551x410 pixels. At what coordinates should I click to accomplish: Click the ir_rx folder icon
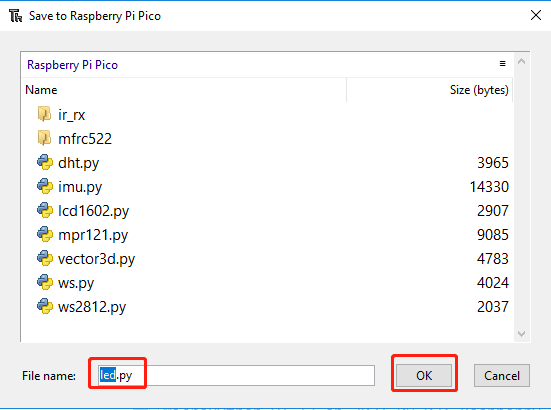point(44,114)
